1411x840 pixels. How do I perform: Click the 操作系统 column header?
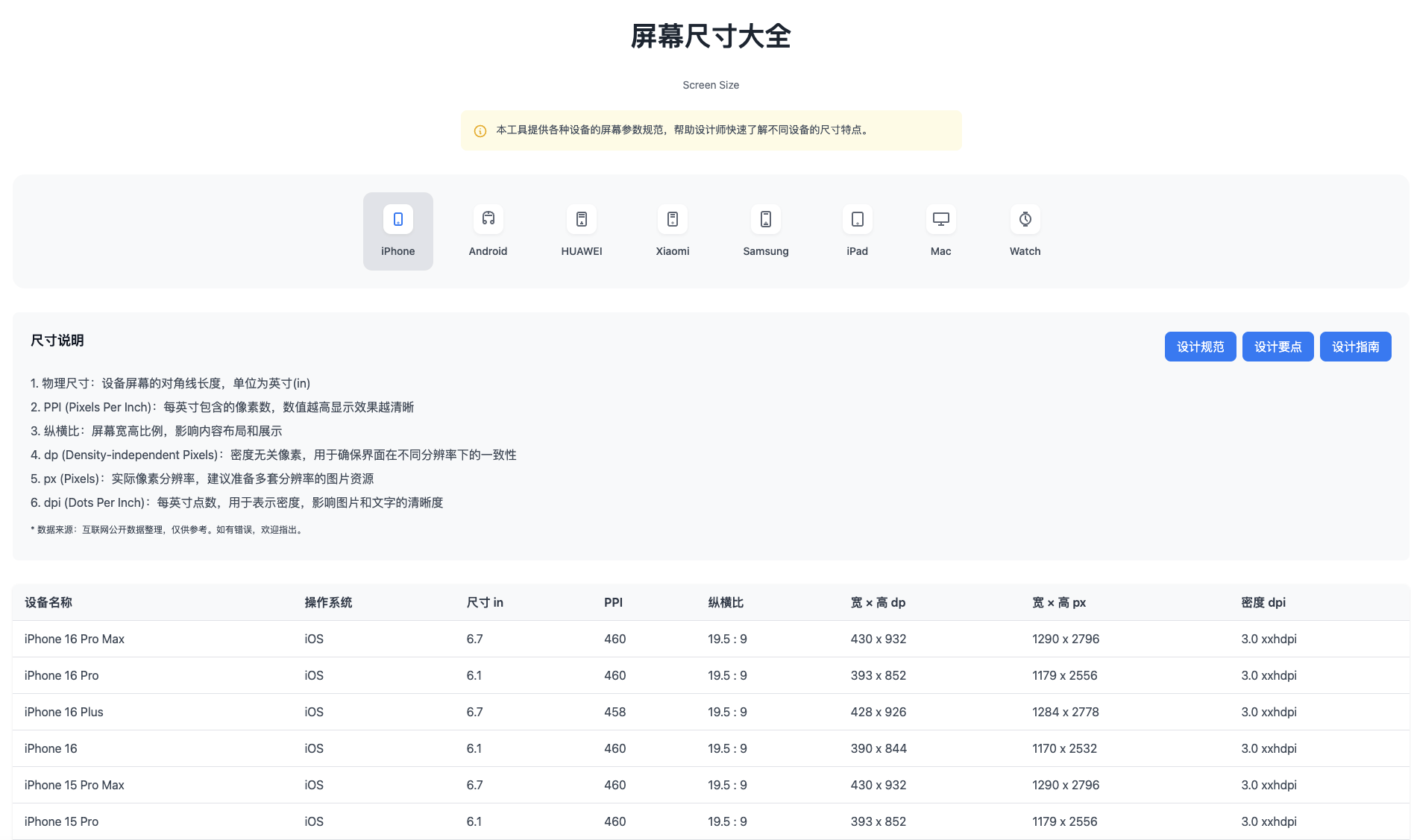tap(328, 602)
